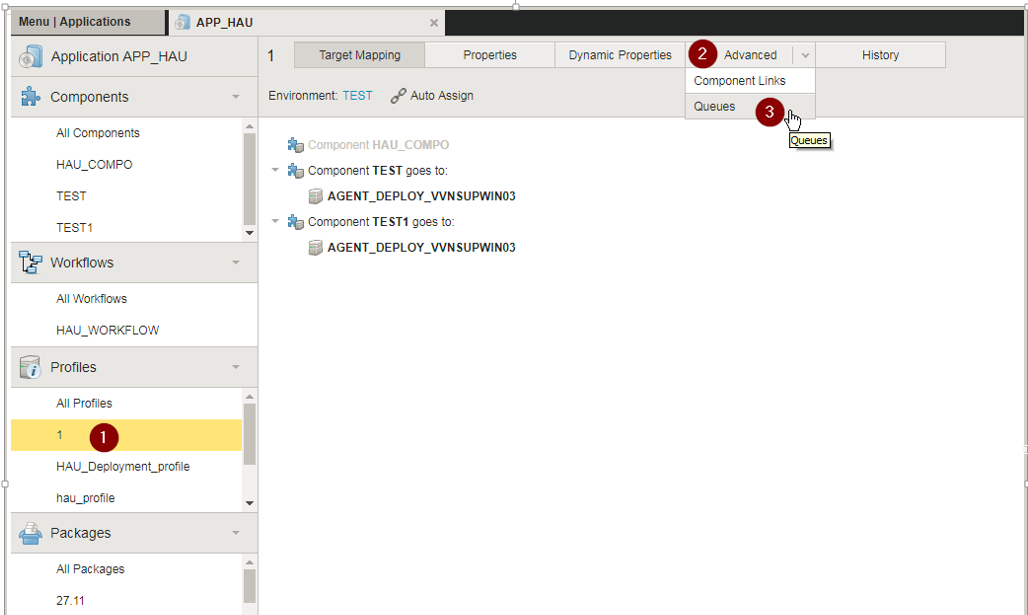Open the Profiles section icon
The width and height of the screenshot is (1028, 615).
[30, 367]
